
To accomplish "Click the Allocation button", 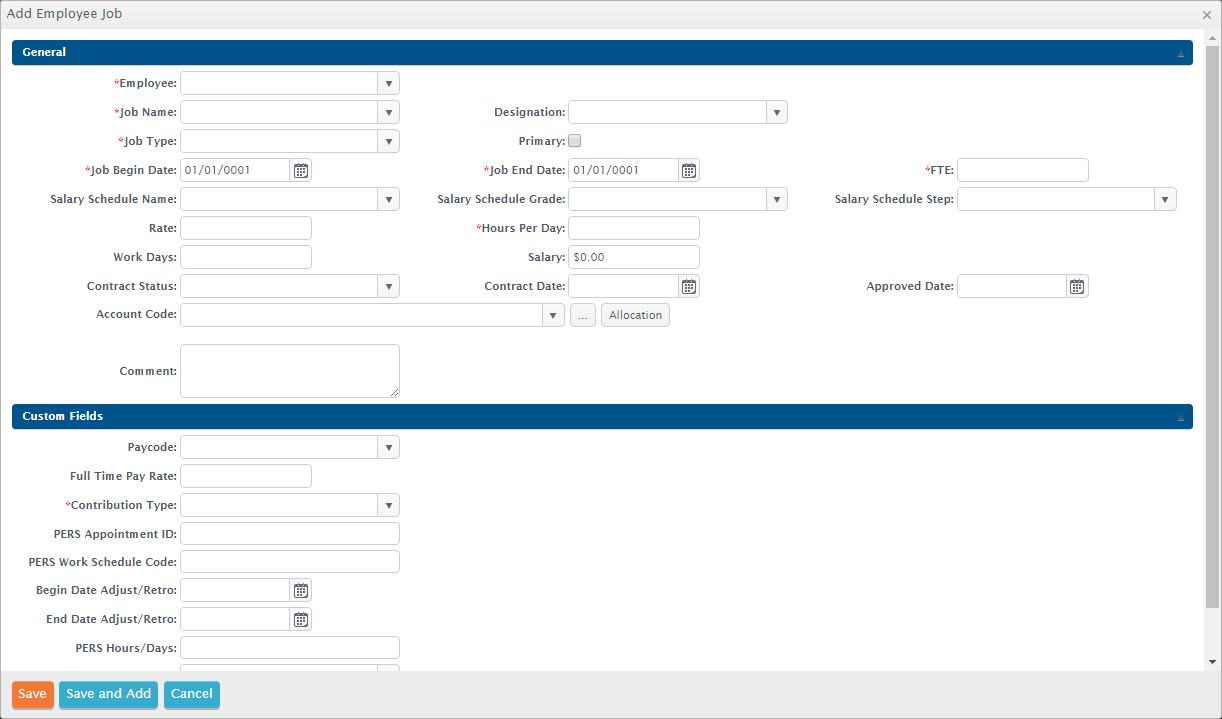I will click(635, 315).
